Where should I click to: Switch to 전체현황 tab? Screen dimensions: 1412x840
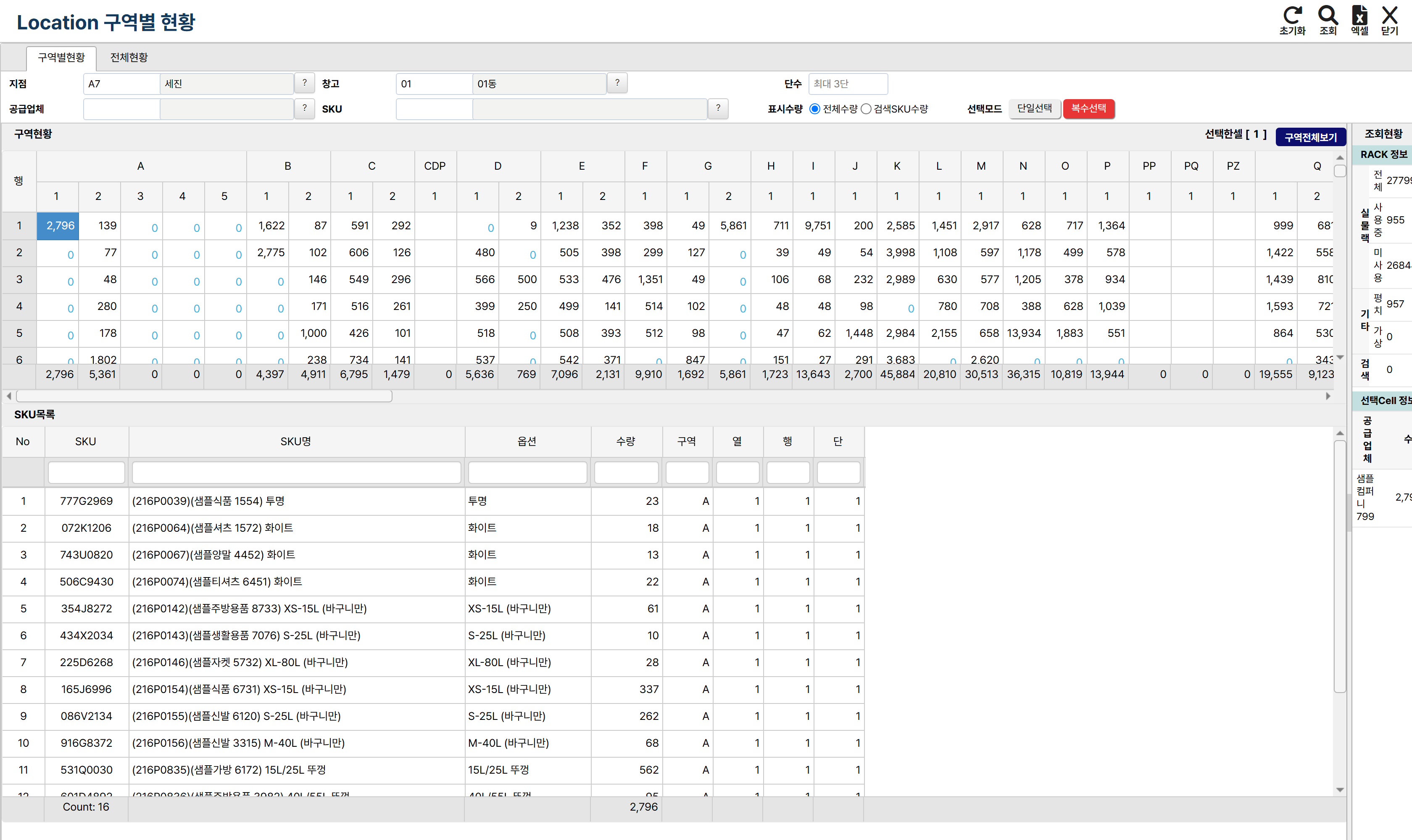point(129,58)
